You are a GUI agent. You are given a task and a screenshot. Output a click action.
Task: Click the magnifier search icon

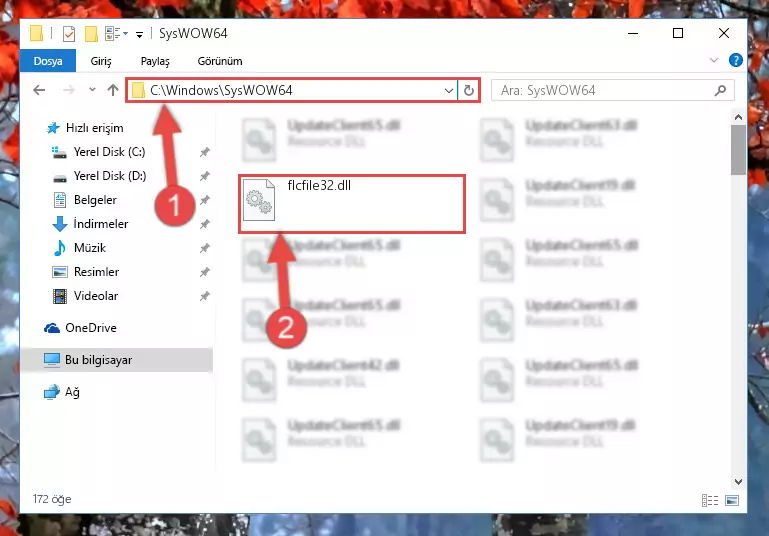pos(720,90)
